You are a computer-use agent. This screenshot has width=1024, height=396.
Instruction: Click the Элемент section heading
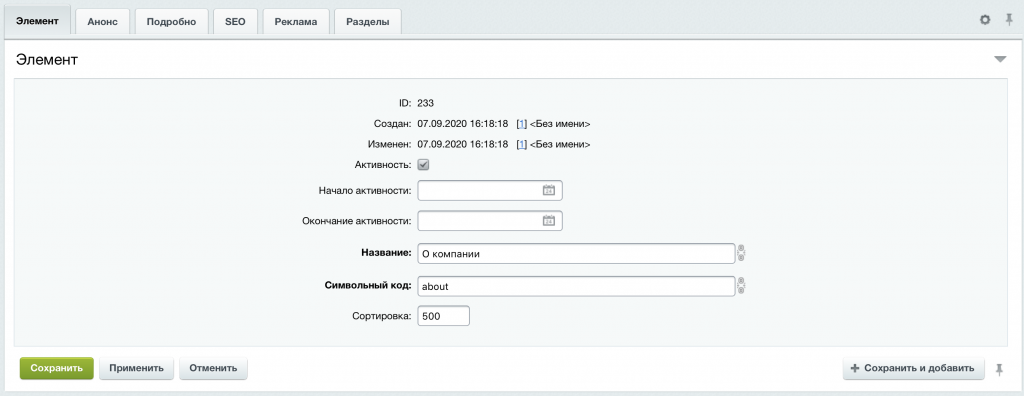[46, 60]
